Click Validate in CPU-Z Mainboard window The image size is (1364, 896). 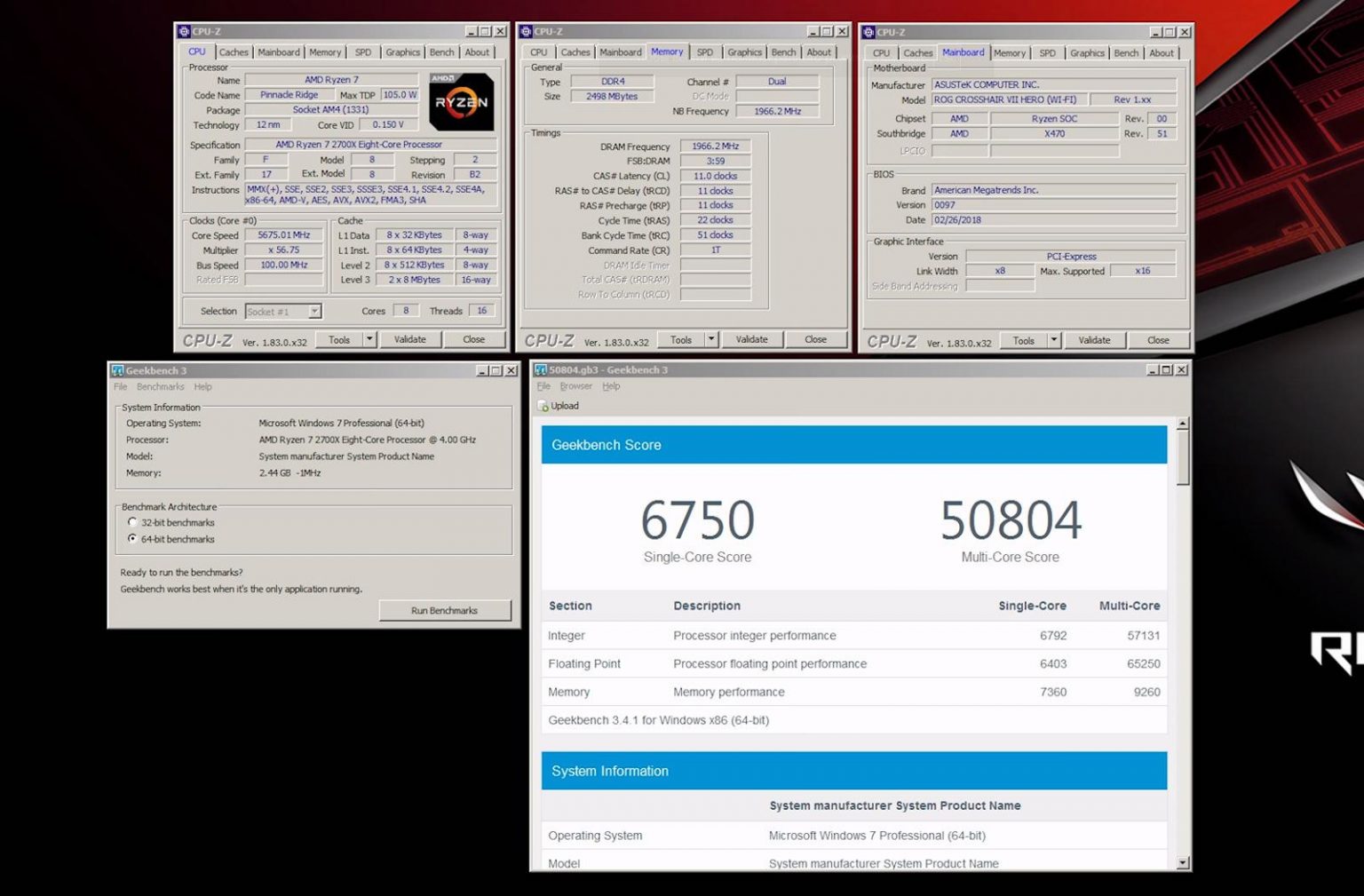1095,340
